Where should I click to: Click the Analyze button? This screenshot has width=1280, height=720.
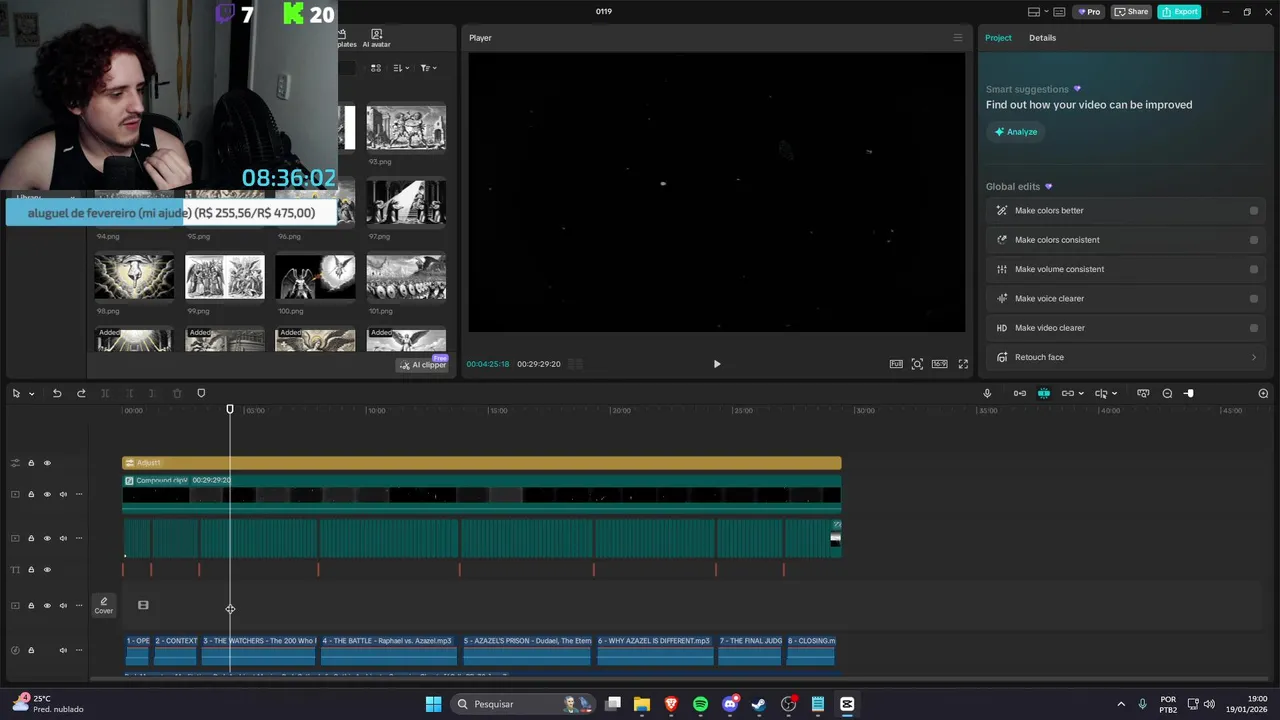(1016, 132)
